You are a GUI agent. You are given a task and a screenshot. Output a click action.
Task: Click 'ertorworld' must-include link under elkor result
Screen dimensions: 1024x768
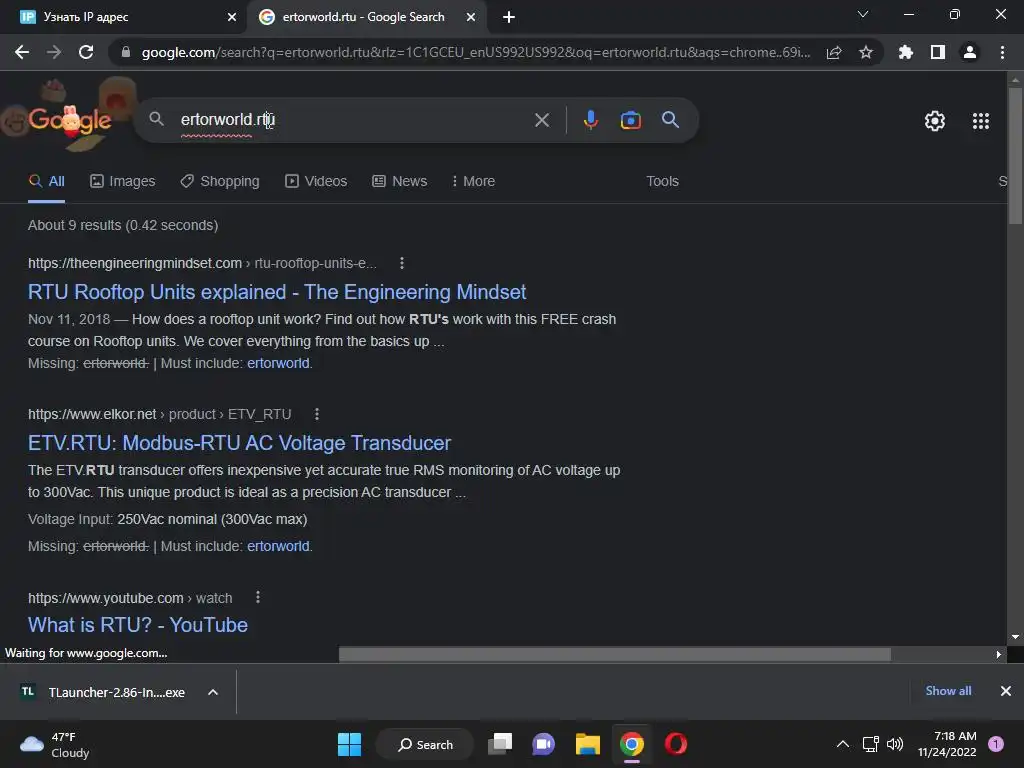(278, 546)
